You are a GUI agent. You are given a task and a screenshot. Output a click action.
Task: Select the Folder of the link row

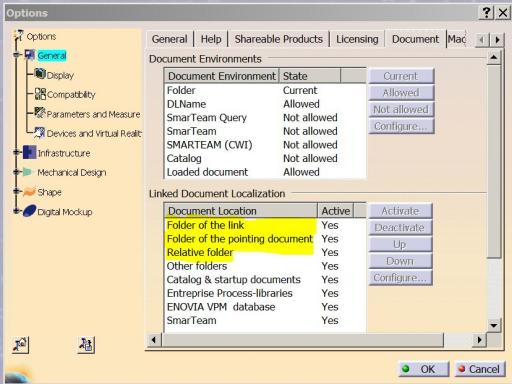[265, 225]
